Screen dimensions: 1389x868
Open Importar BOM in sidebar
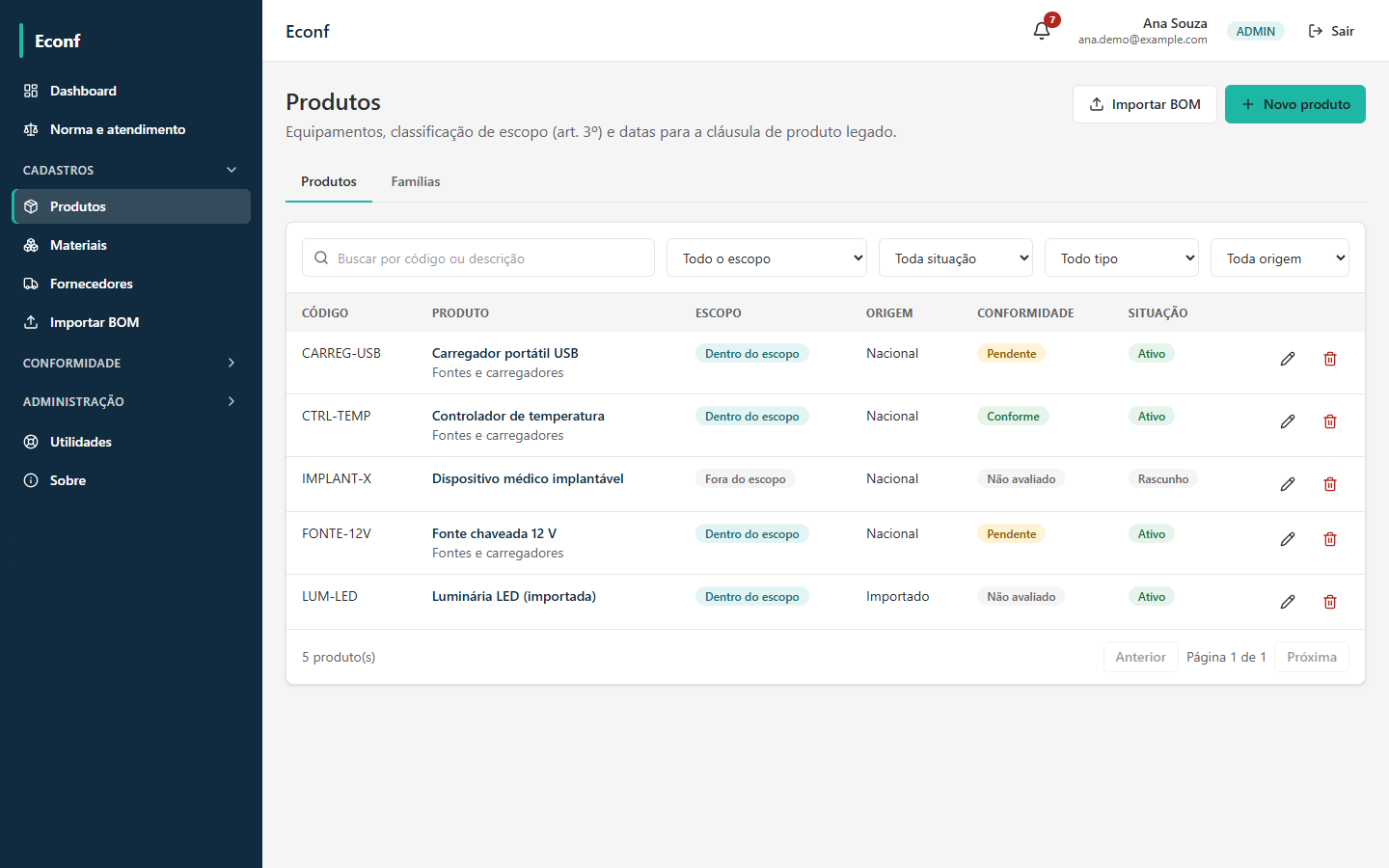click(x=131, y=322)
